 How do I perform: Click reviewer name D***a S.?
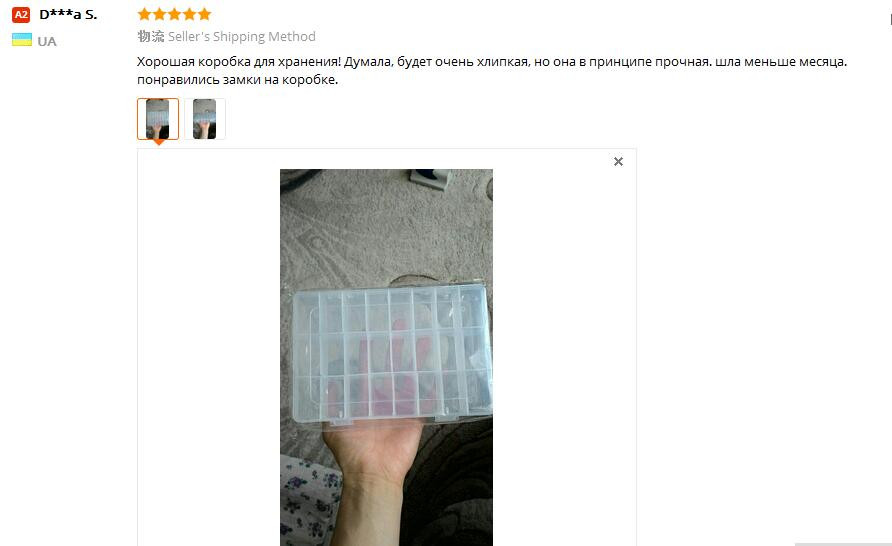(x=68, y=15)
